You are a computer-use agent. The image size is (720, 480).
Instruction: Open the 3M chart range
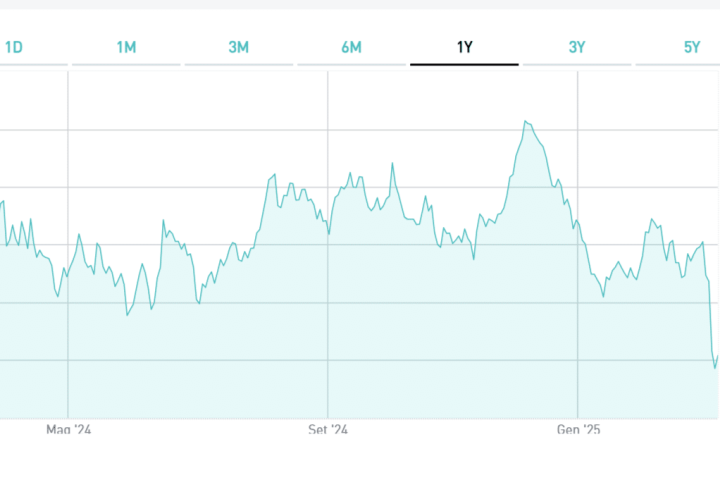[239, 47]
